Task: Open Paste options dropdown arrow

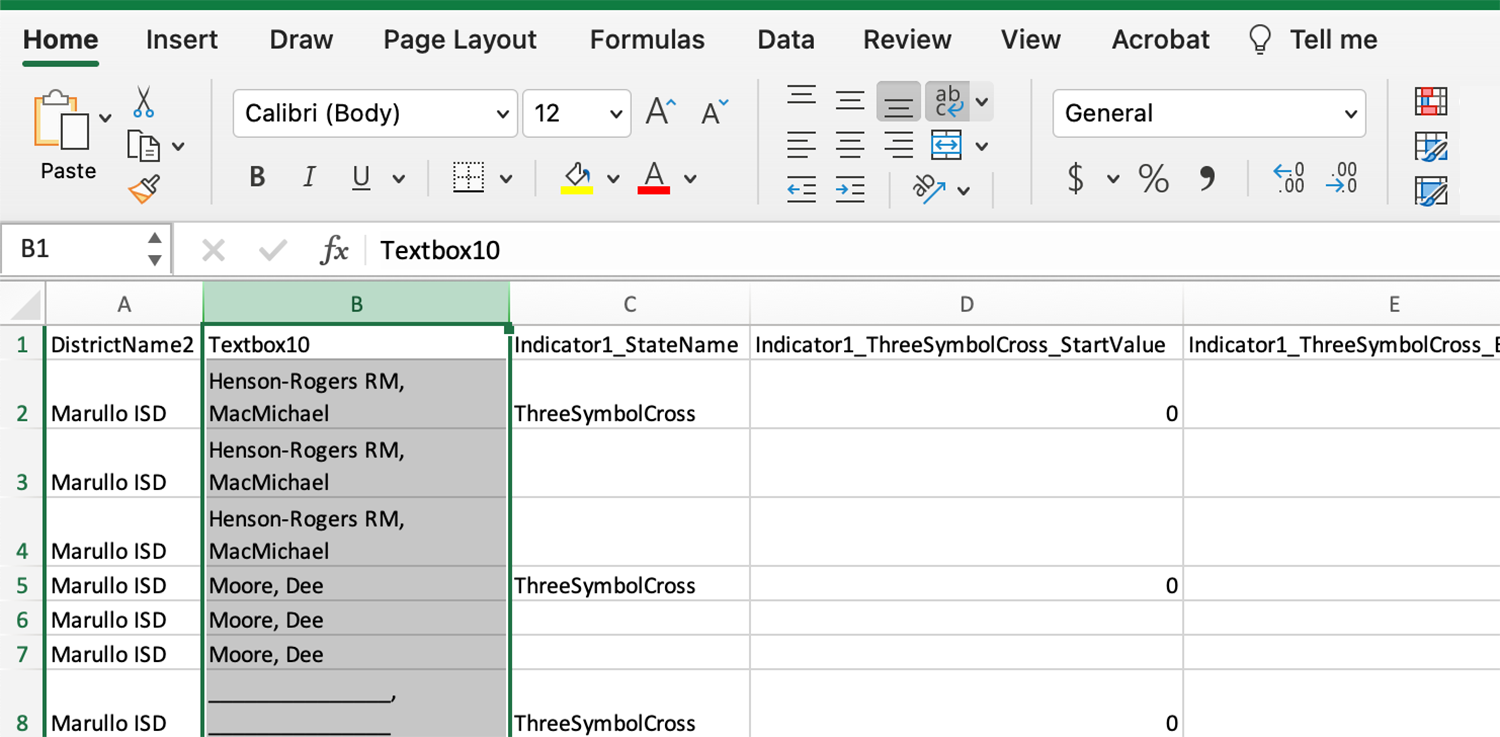Action: tap(106, 118)
